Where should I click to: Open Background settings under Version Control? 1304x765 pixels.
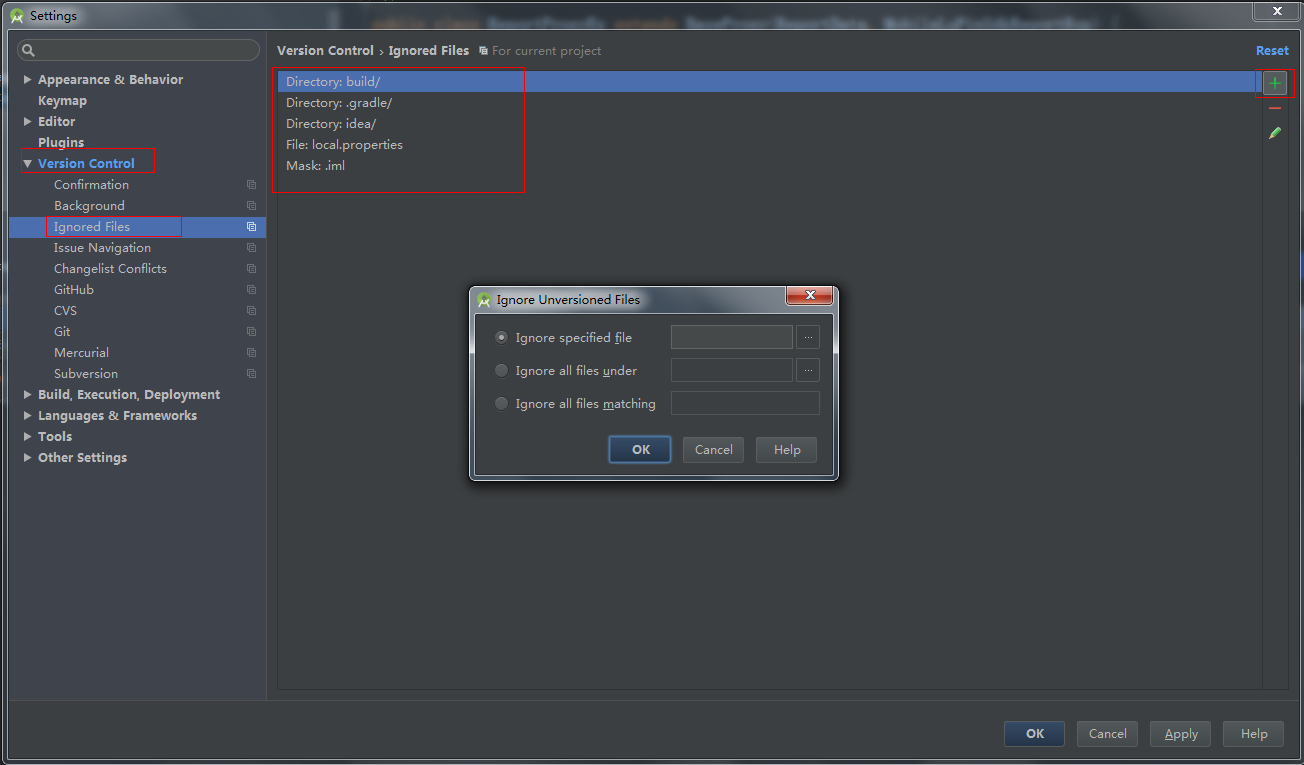(89, 206)
